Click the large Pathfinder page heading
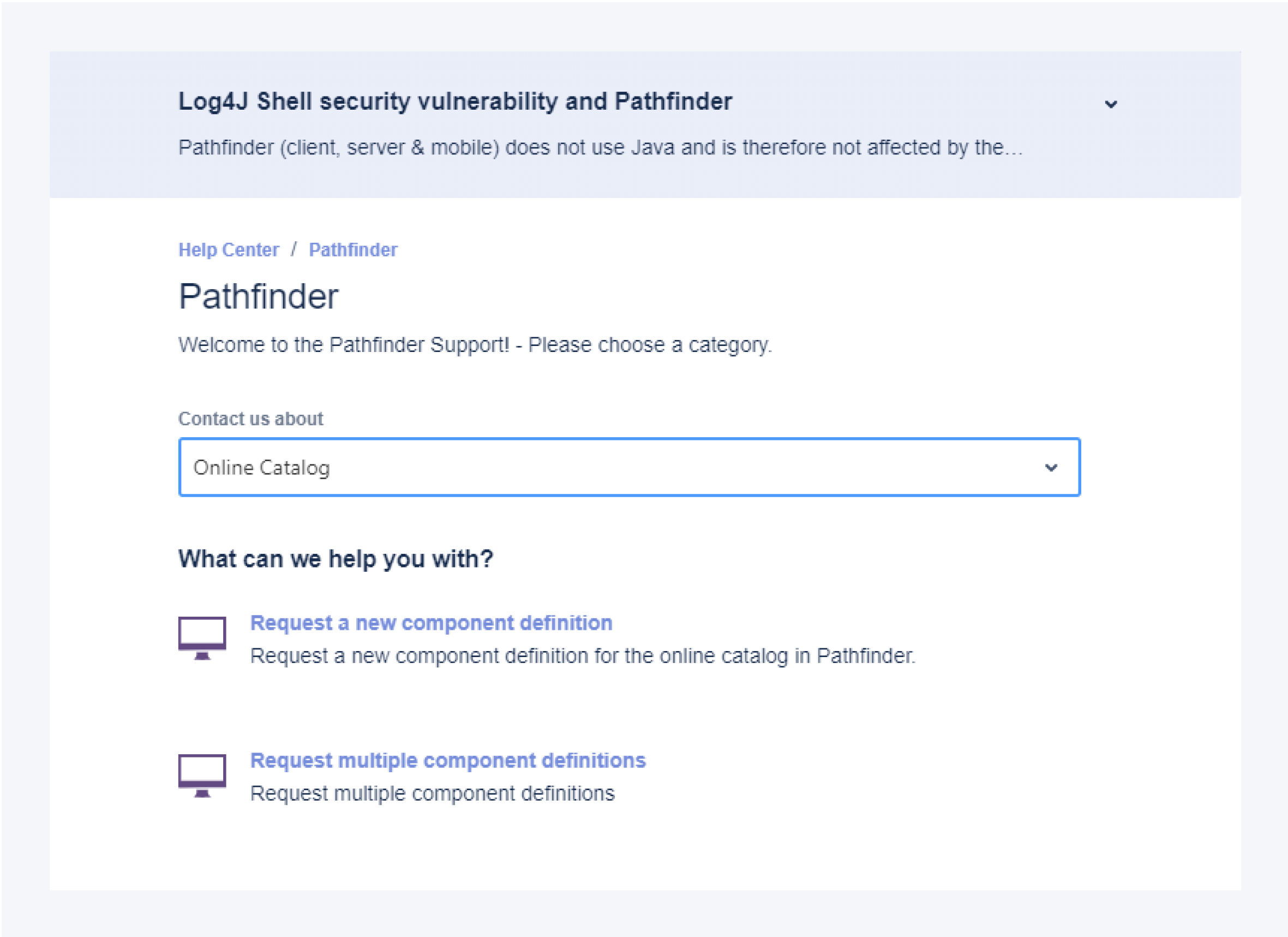This screenshot has width=1288, height=937. click(259, 296)
